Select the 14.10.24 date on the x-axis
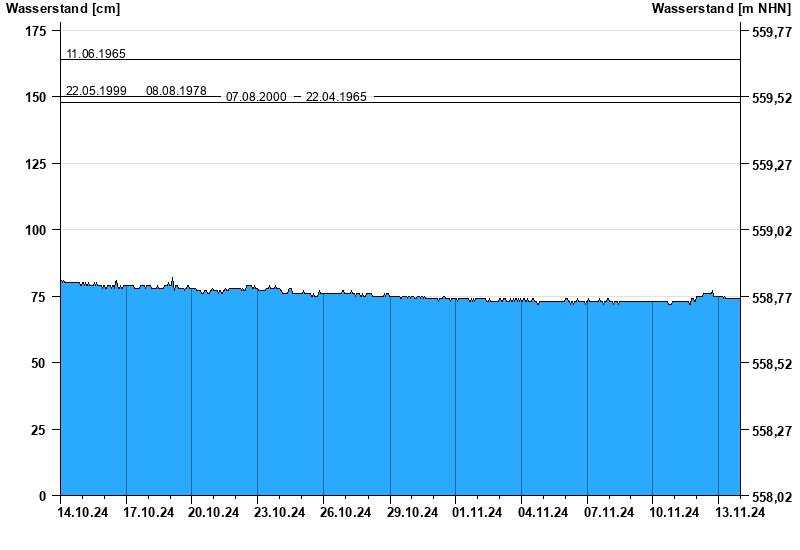The image size is (800, 550). pos(81,513)
